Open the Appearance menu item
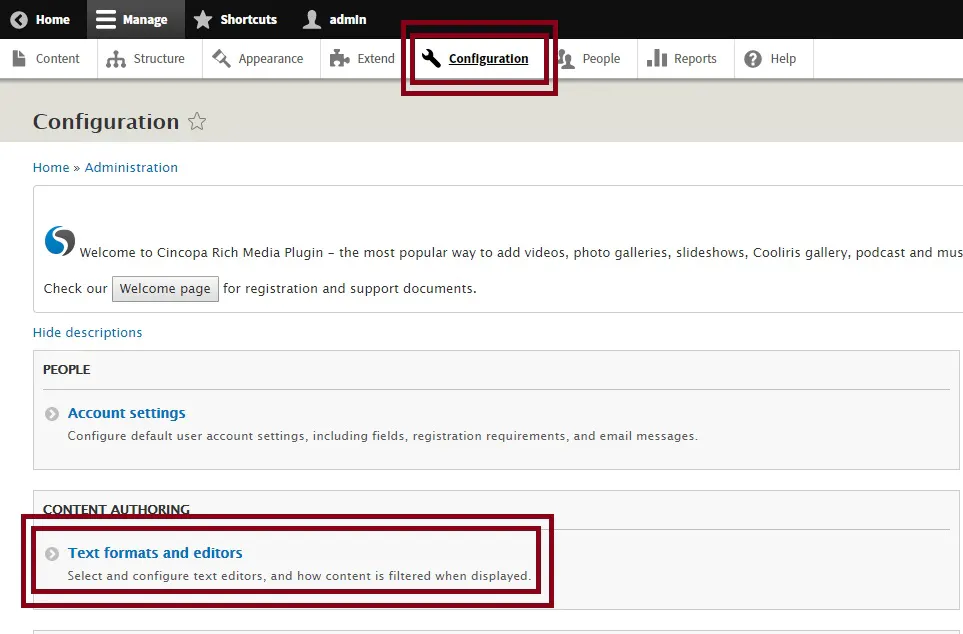Image resolution: width=963 pixels, height=634 pixels. [261, 58]
